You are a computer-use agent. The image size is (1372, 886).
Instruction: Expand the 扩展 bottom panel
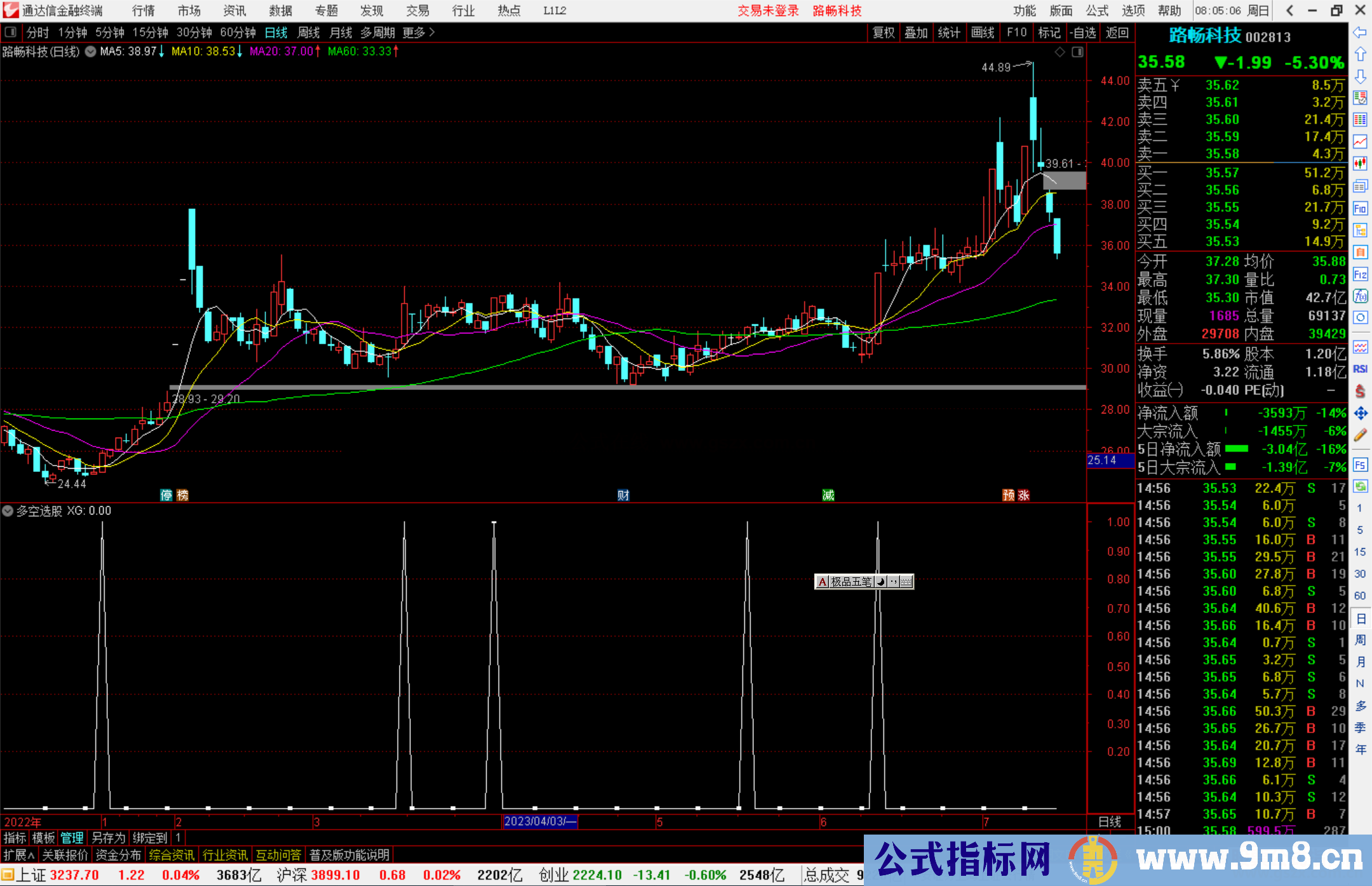[x=18, y=855]
